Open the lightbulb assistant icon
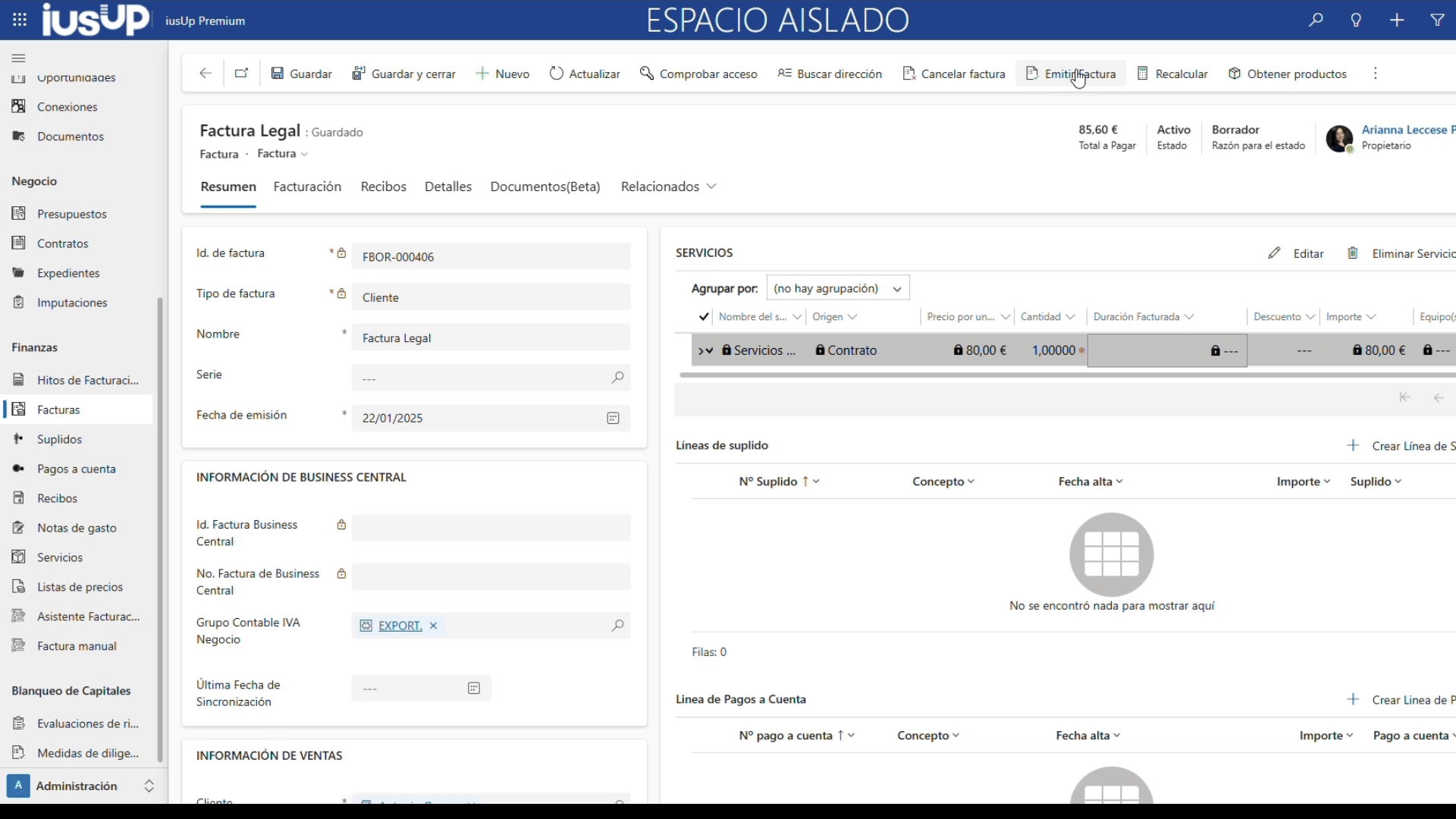 (1357, 20)
